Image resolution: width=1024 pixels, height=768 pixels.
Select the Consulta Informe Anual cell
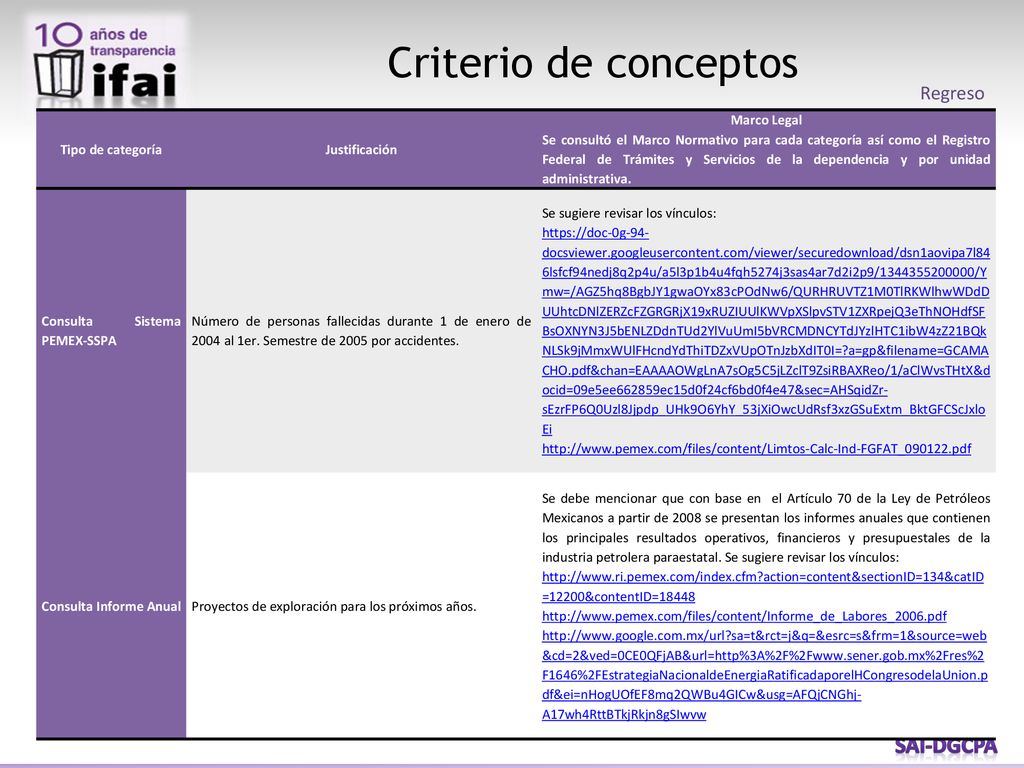[111, 607]
